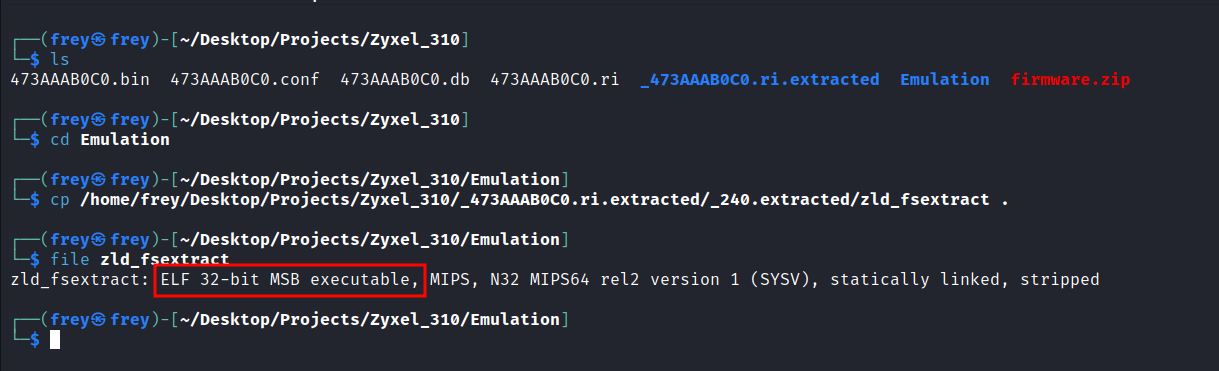Image resolution: width=1219 pixels, height=371 pixels.
Task: Click the firmware.zip file name in ls output
Action: 1070,79
